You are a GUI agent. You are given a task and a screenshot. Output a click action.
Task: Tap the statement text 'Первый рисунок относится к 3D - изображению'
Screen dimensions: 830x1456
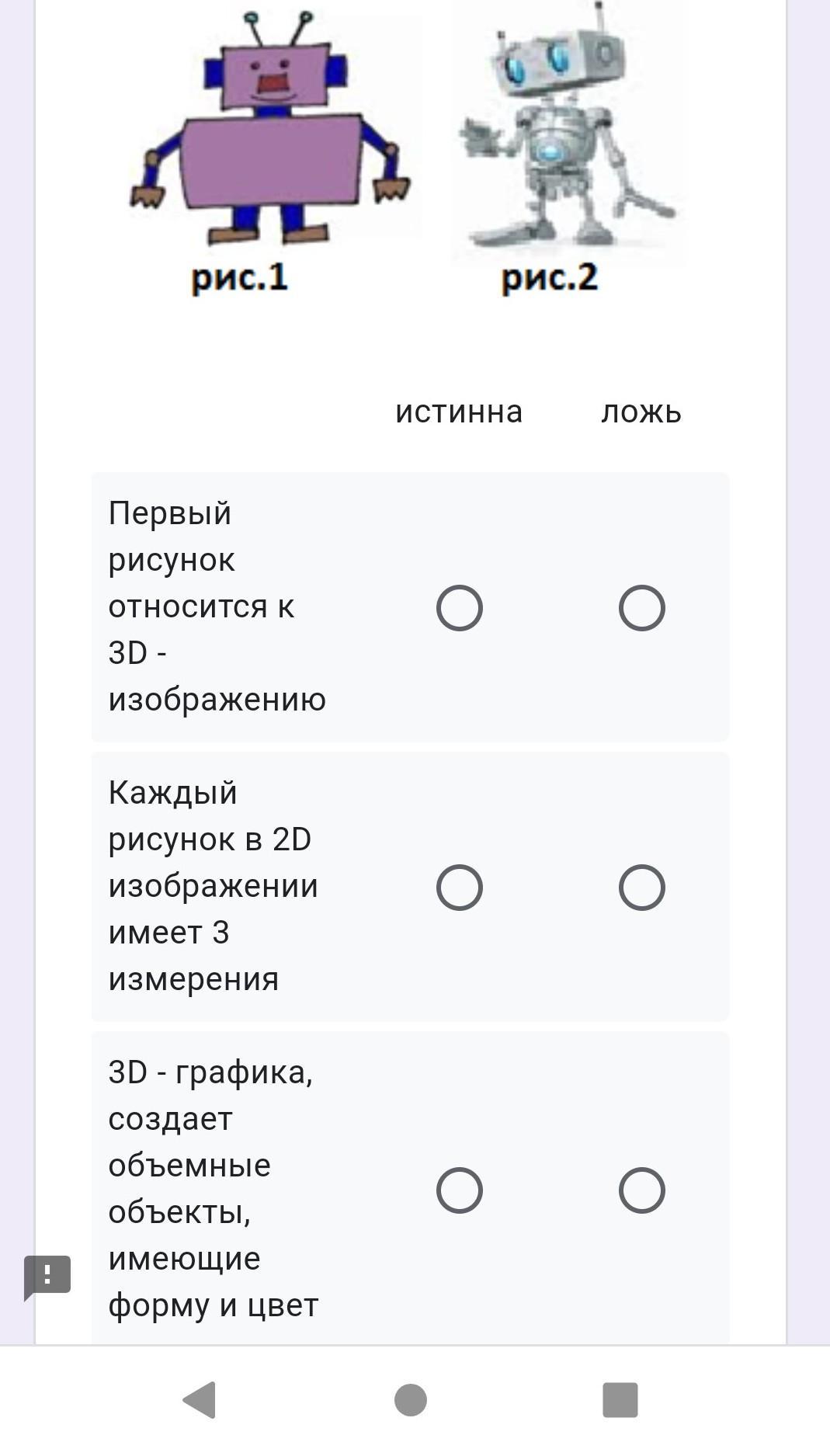pos(217,606)
